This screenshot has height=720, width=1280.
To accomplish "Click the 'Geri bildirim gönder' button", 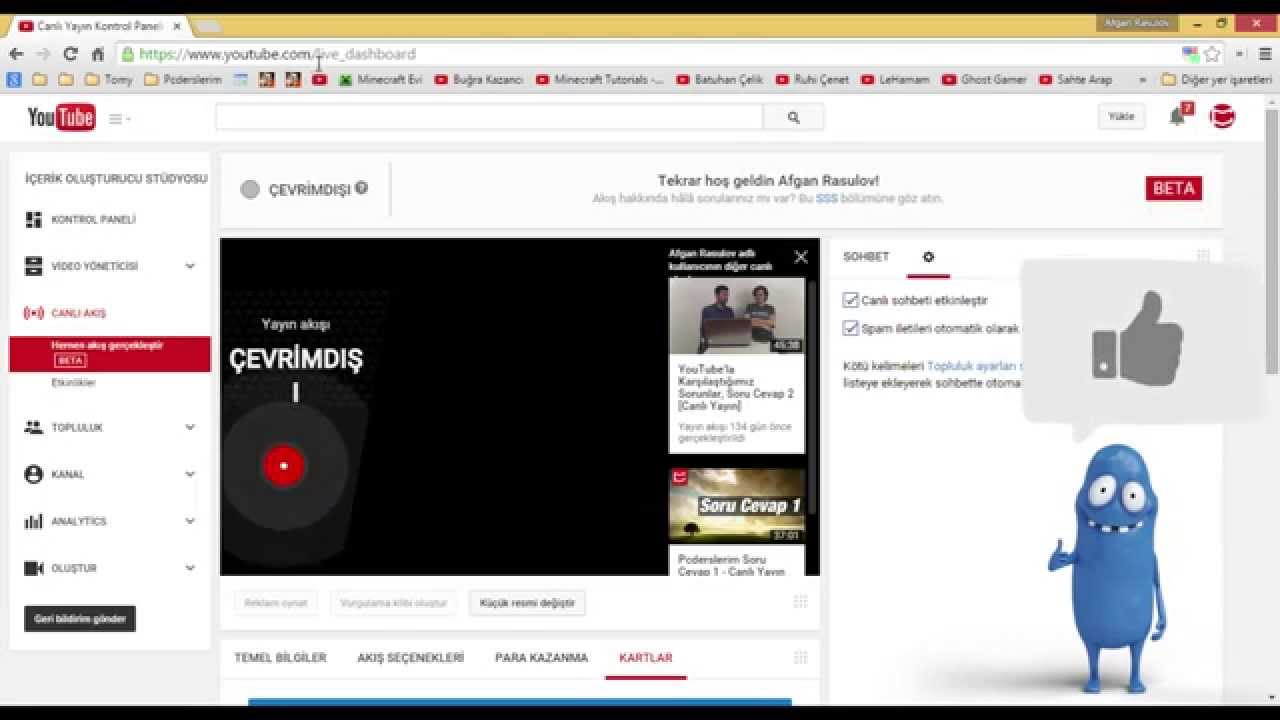I will pyautogui.click(x=80, y=619).
